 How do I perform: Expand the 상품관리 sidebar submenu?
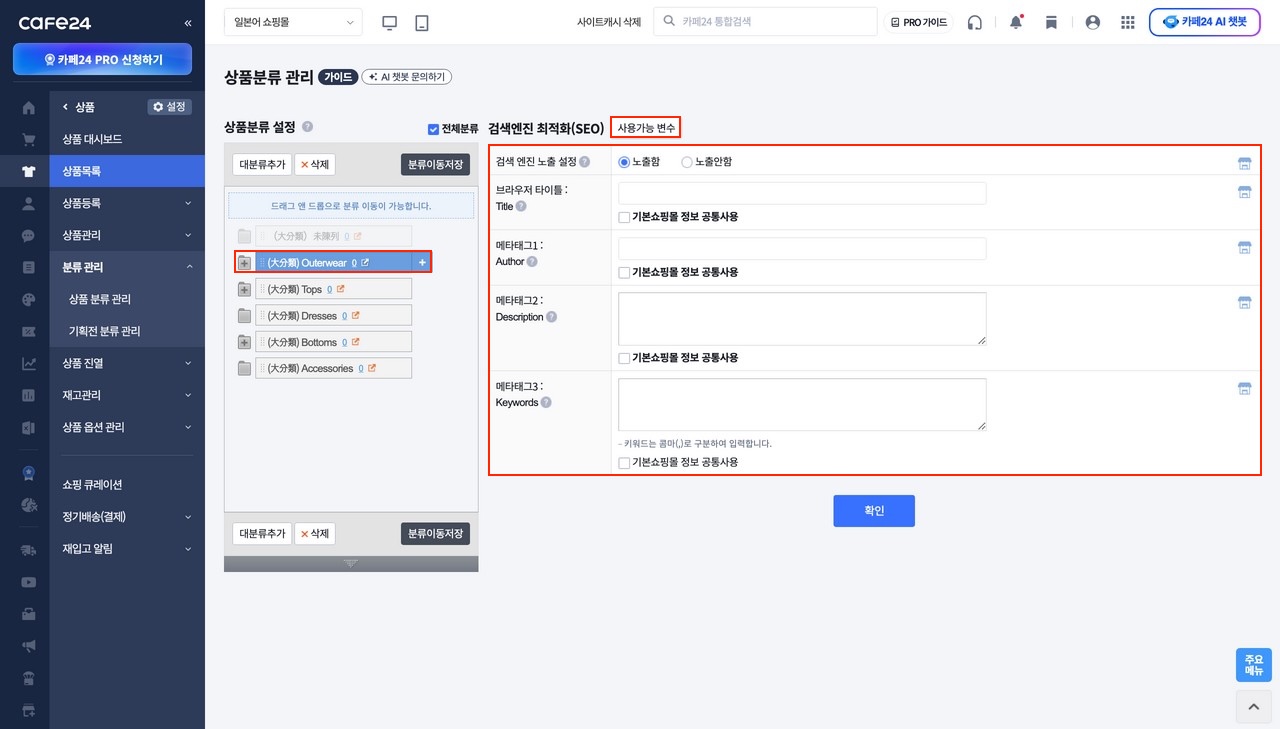(188, 235)
